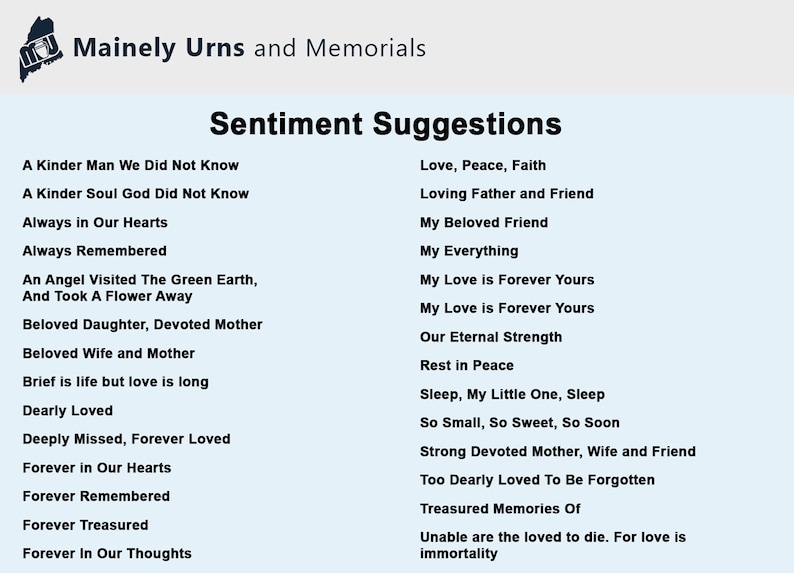The height and width of the screenshot is (573, 794).
Task: Select 'Brief is life but love is long'
Action: point(115,382)
